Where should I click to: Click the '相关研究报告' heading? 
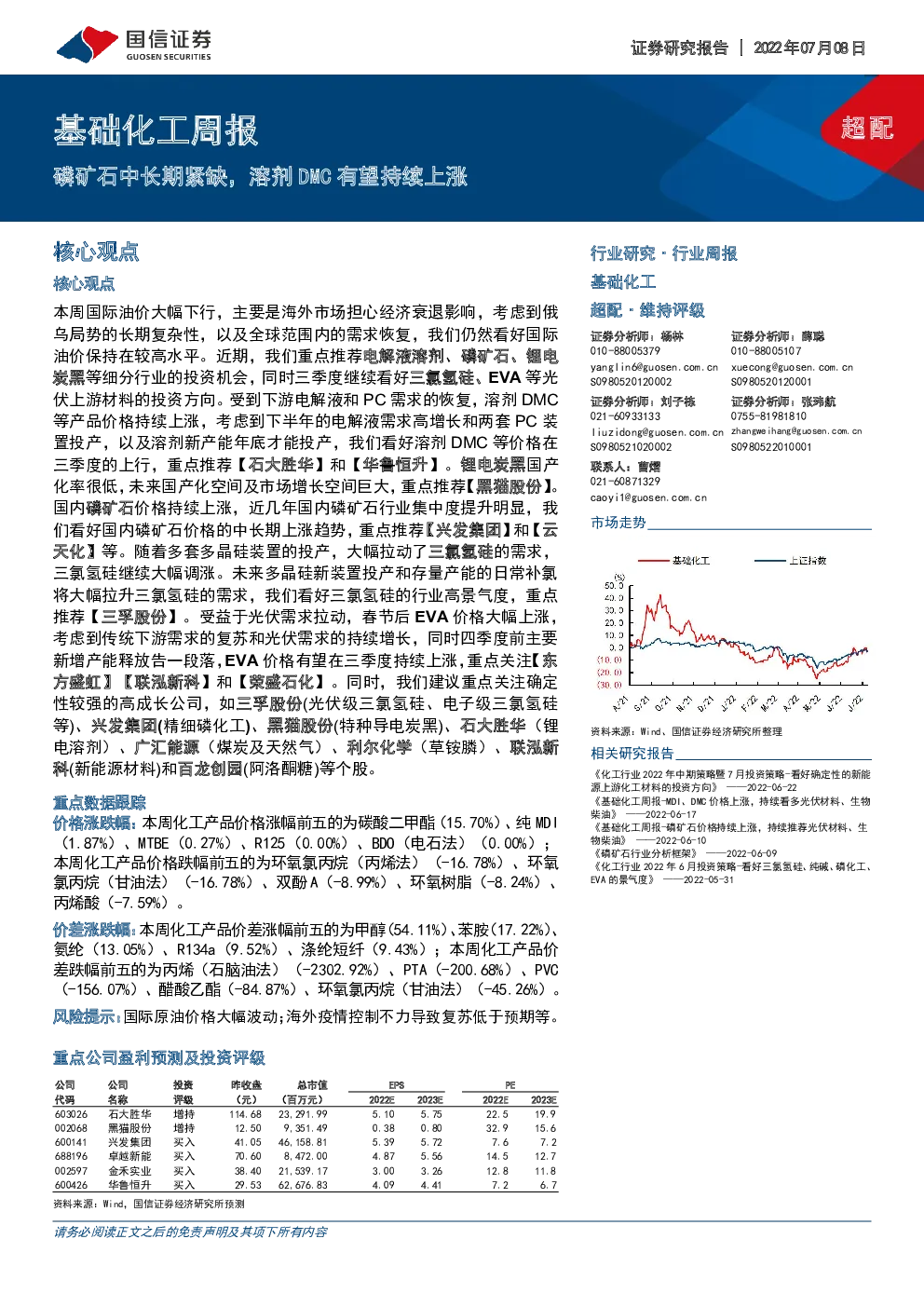point(632,754)
